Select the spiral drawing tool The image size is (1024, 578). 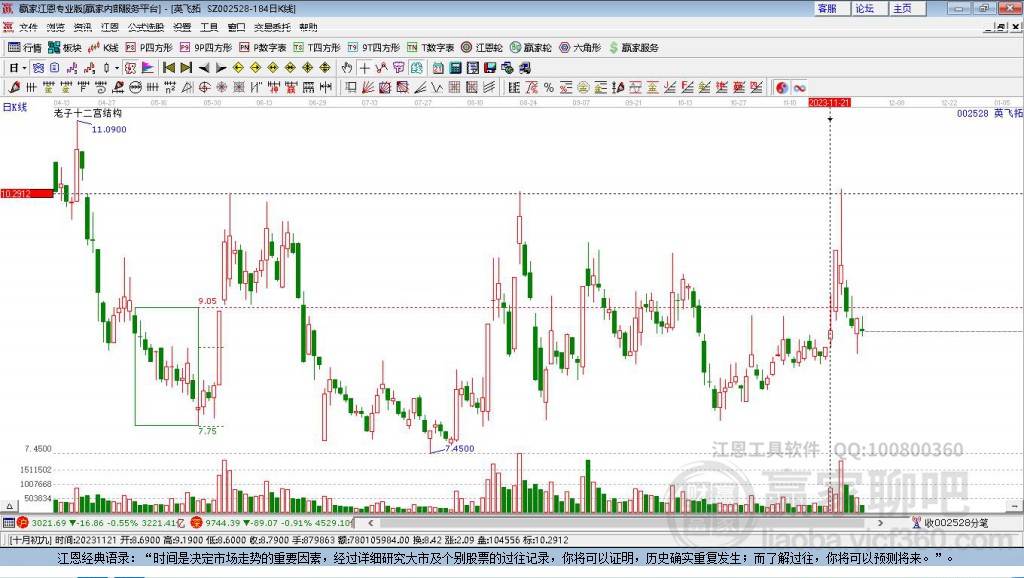(101, 87)
